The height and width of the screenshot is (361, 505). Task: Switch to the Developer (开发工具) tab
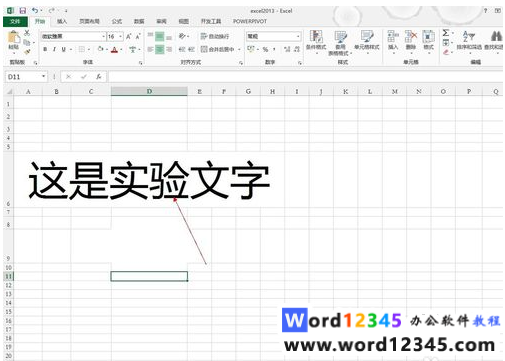point(211,21)
